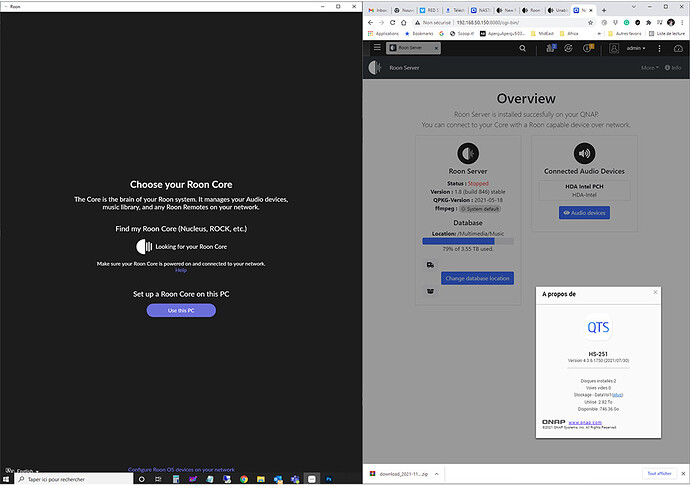Open the www.qnap.com link
The width and height of the screenshot is (690, 485).
point(585,422)
